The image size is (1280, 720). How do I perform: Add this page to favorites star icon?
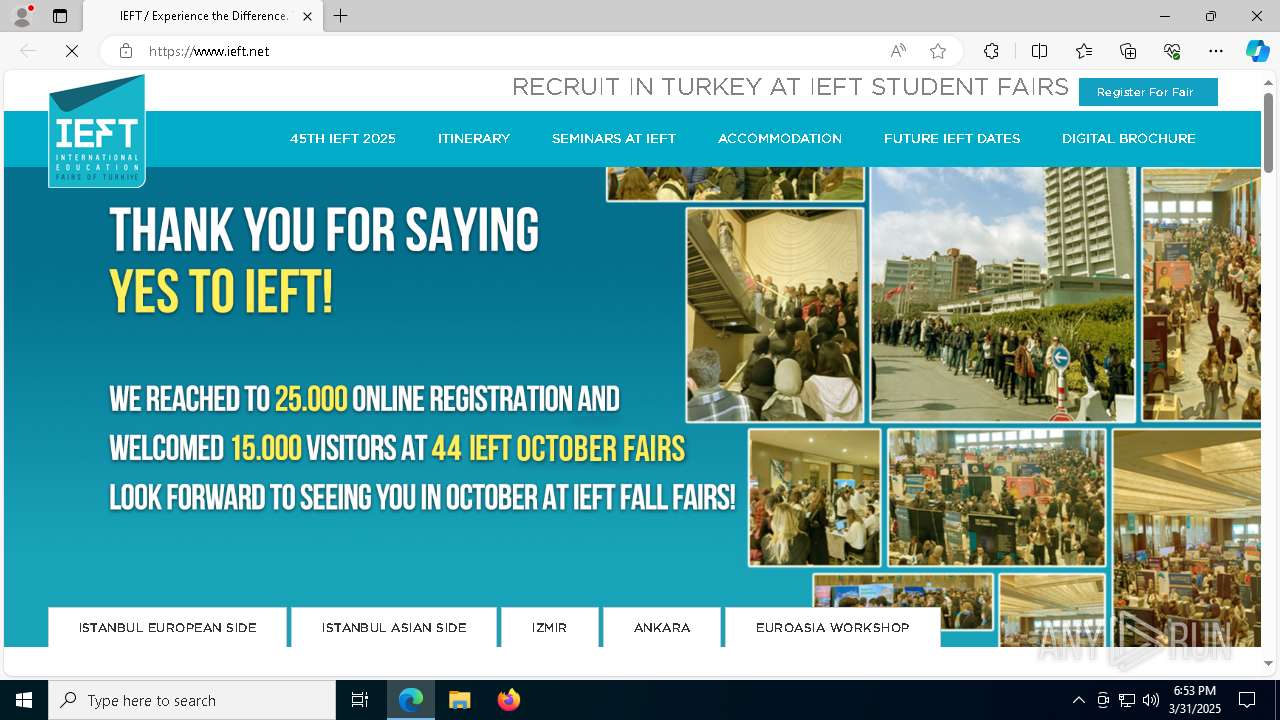(938, 51)
